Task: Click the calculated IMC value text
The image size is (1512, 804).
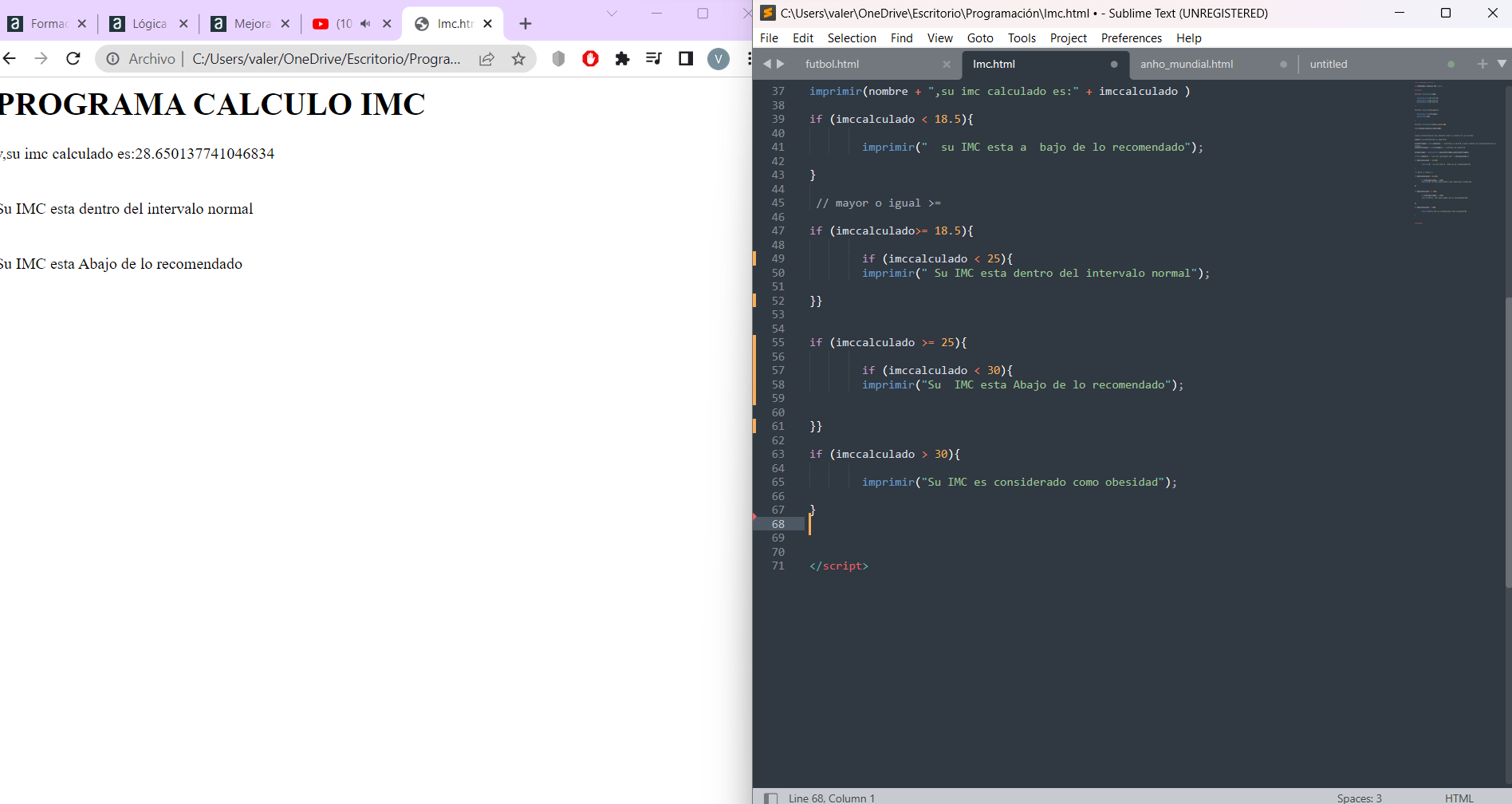Action: click(x=204, y=153)
